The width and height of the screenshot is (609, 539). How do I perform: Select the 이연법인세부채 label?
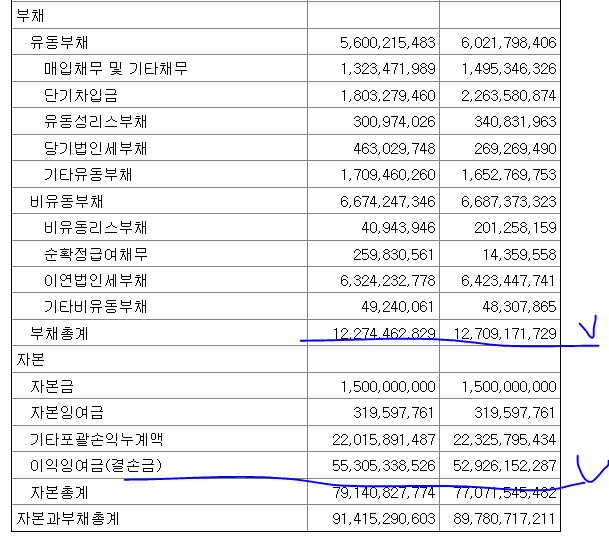point(95,280)
